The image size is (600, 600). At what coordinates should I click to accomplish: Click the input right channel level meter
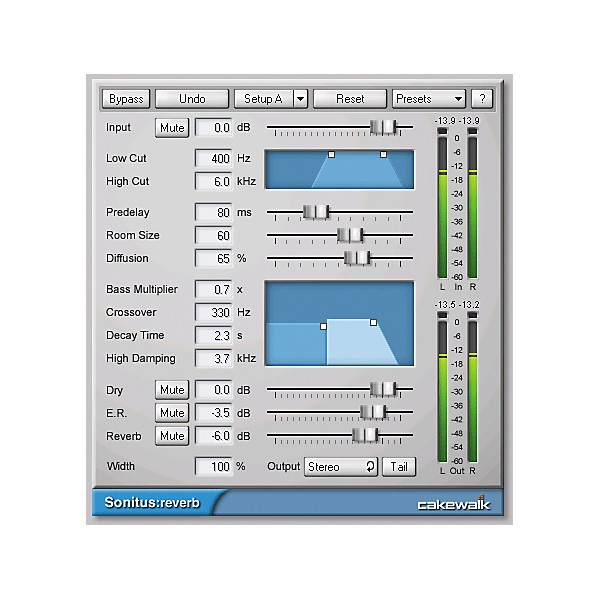click(x=473, y=204)
